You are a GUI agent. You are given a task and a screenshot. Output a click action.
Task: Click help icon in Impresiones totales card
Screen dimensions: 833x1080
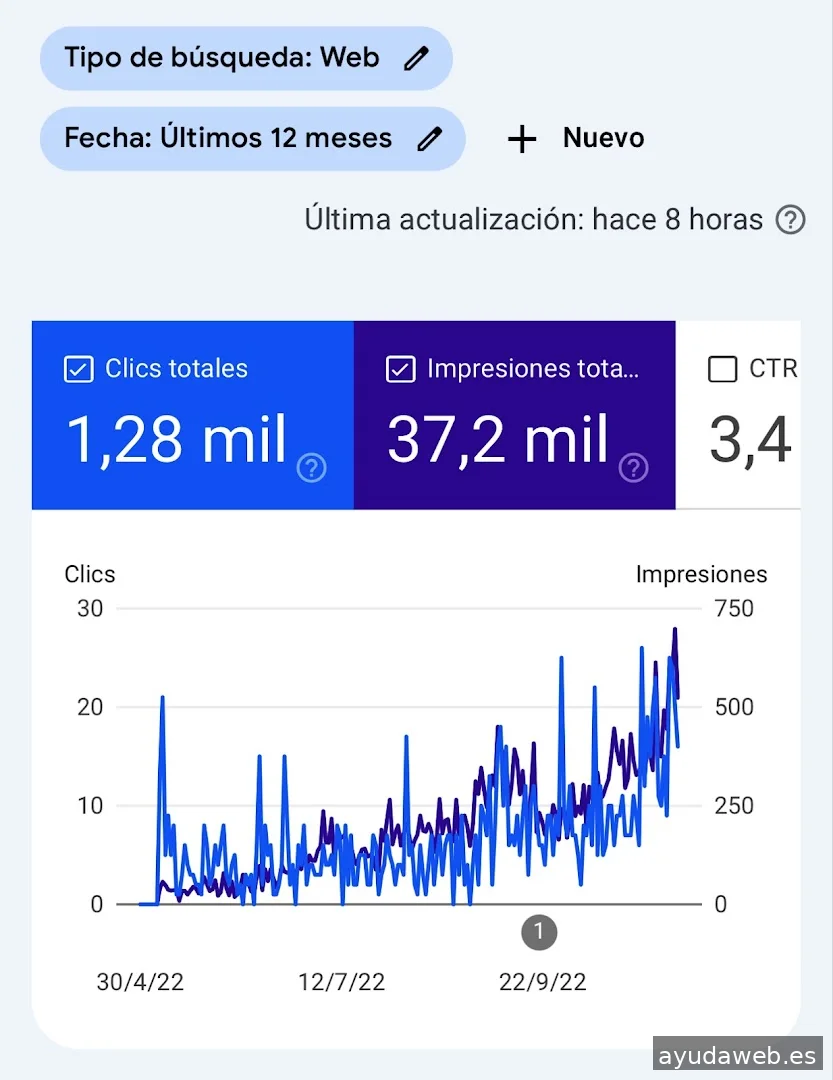[634, 467]
